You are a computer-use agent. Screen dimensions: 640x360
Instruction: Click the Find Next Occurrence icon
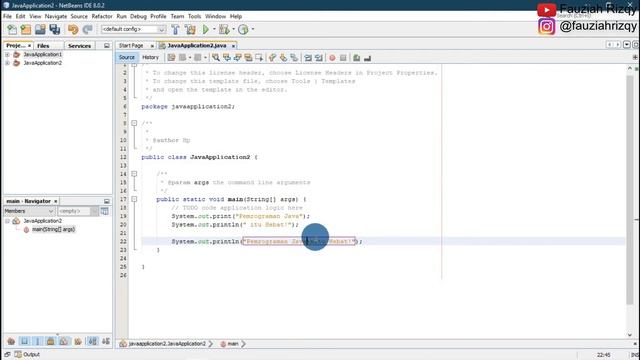238,58
